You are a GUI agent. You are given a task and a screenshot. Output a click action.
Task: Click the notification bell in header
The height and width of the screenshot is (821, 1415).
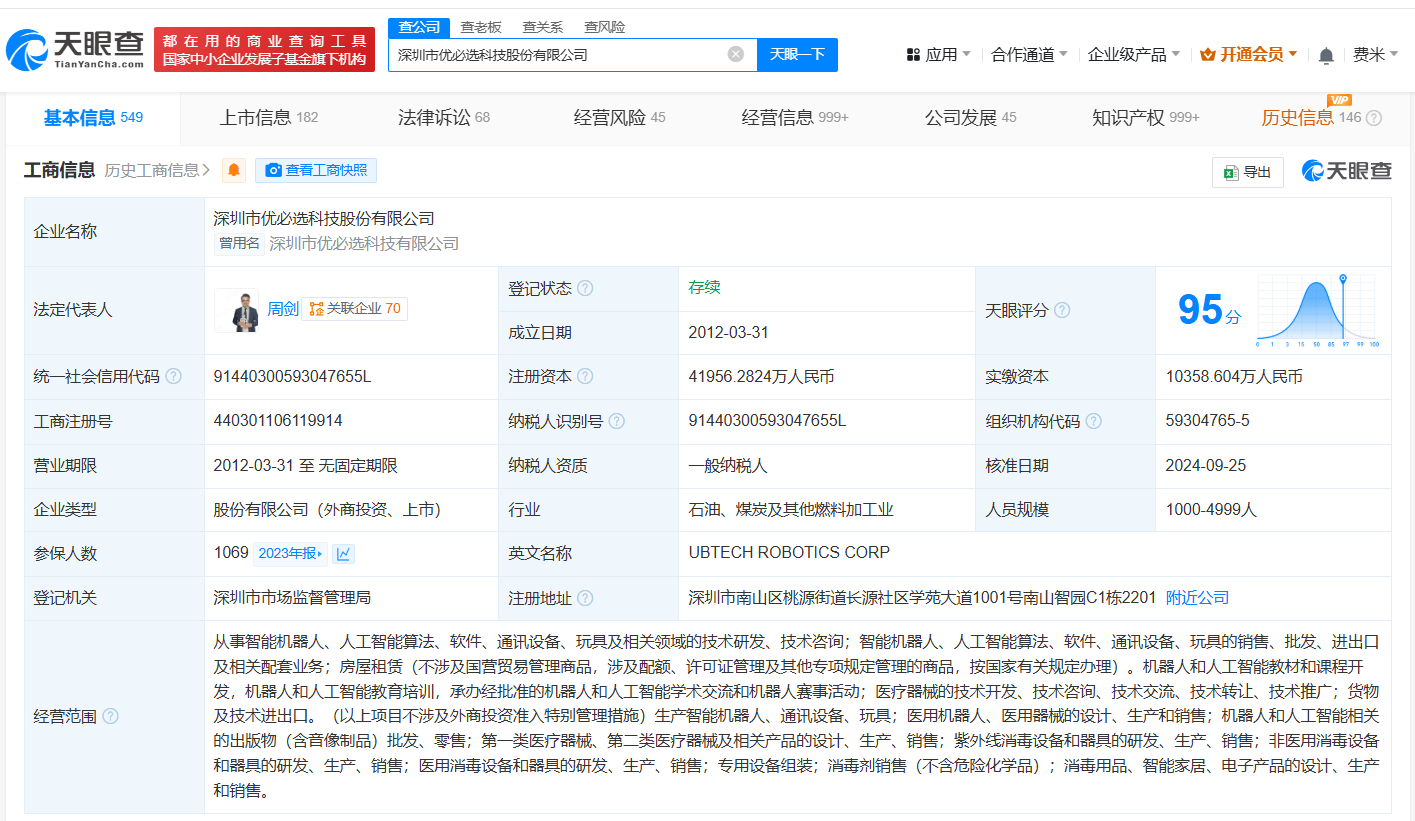(1326, 55)
